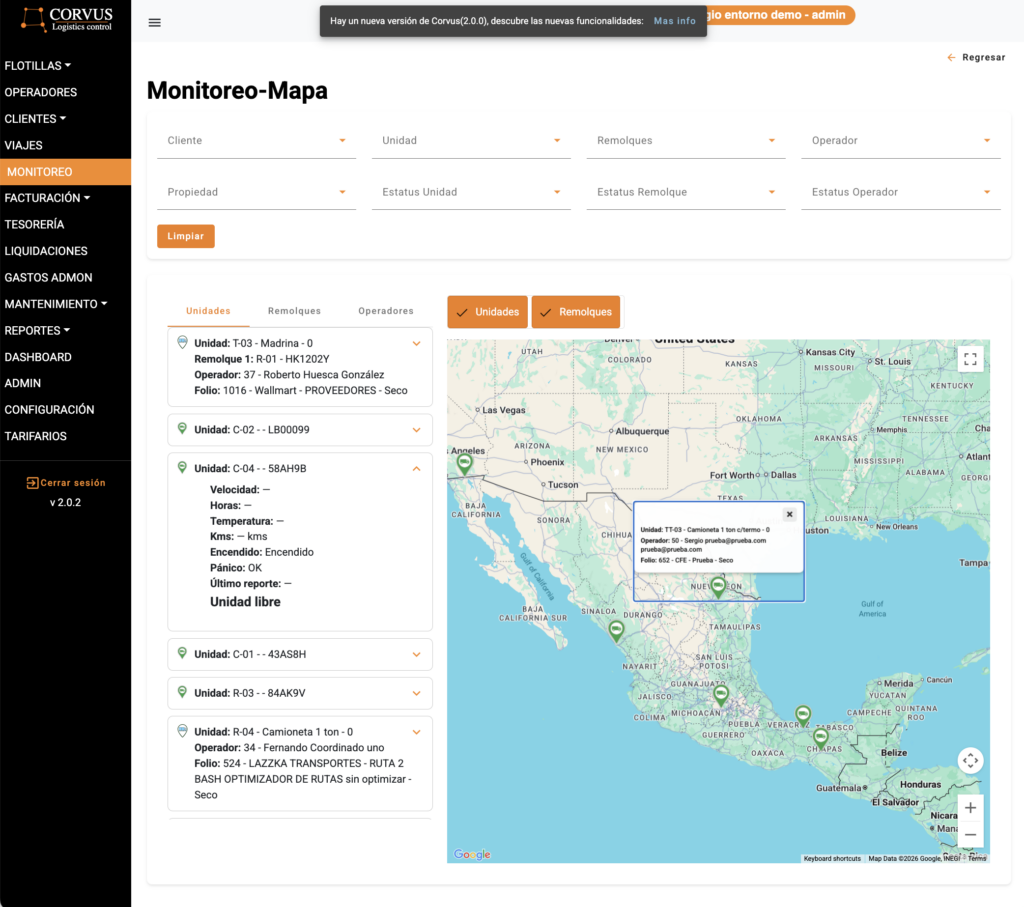The height and width of the screenshot is (907, 1024).
Task: Click the Regresar link
Action: (x=984, y=57)
